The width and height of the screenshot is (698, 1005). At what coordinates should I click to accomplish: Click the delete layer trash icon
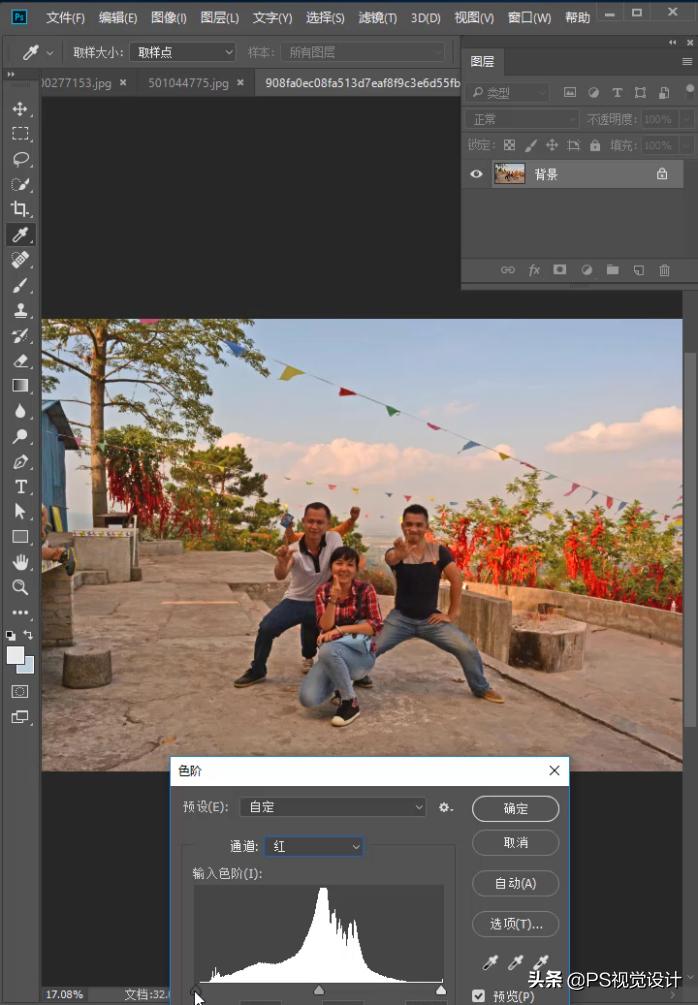664,270
